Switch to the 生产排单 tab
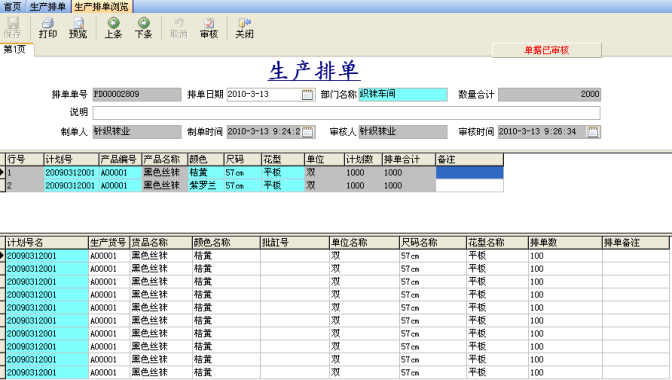Screen dimensions: 672x380 coord(48,6)
